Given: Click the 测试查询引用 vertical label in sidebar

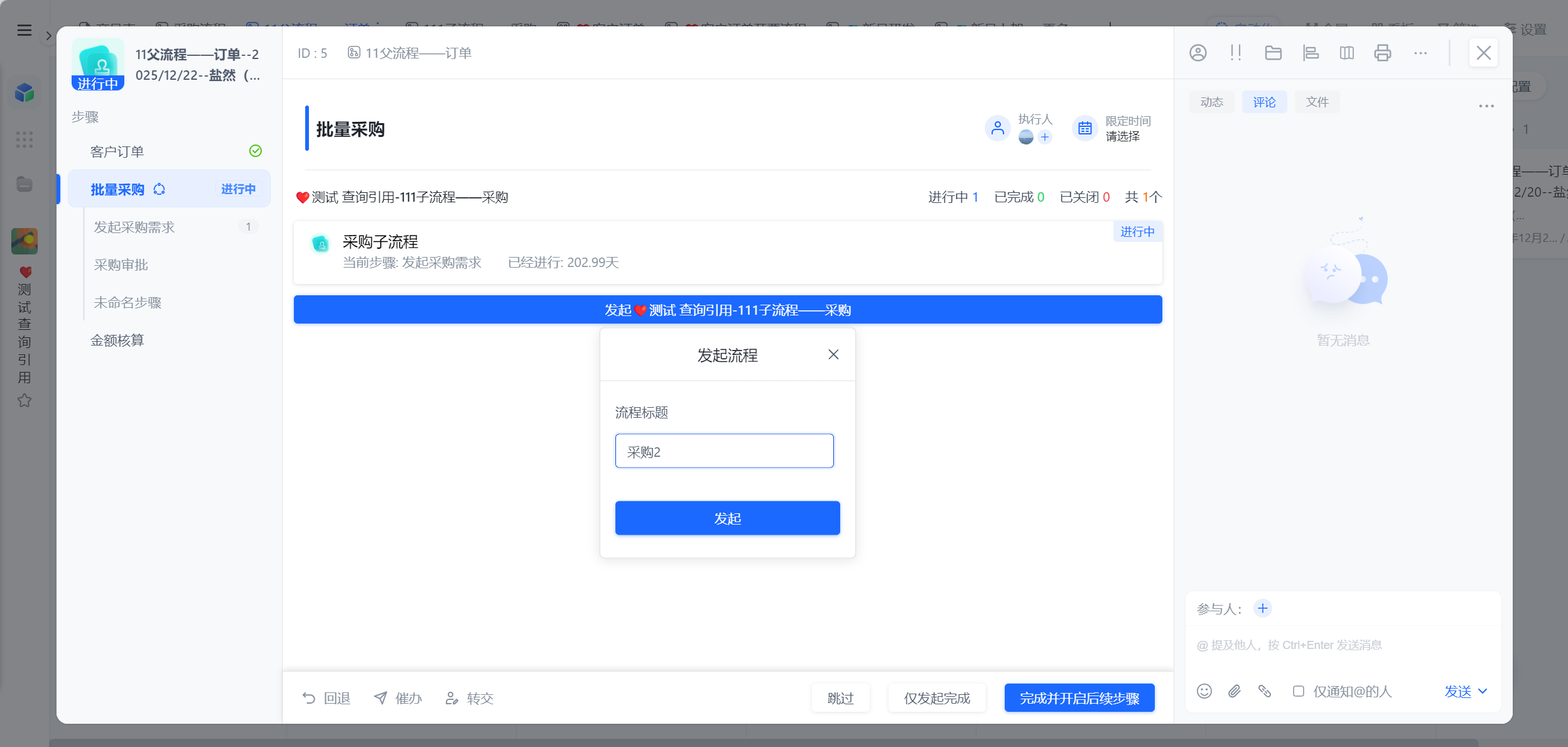Looking at the screenshot, I should (x=24, y=325).
